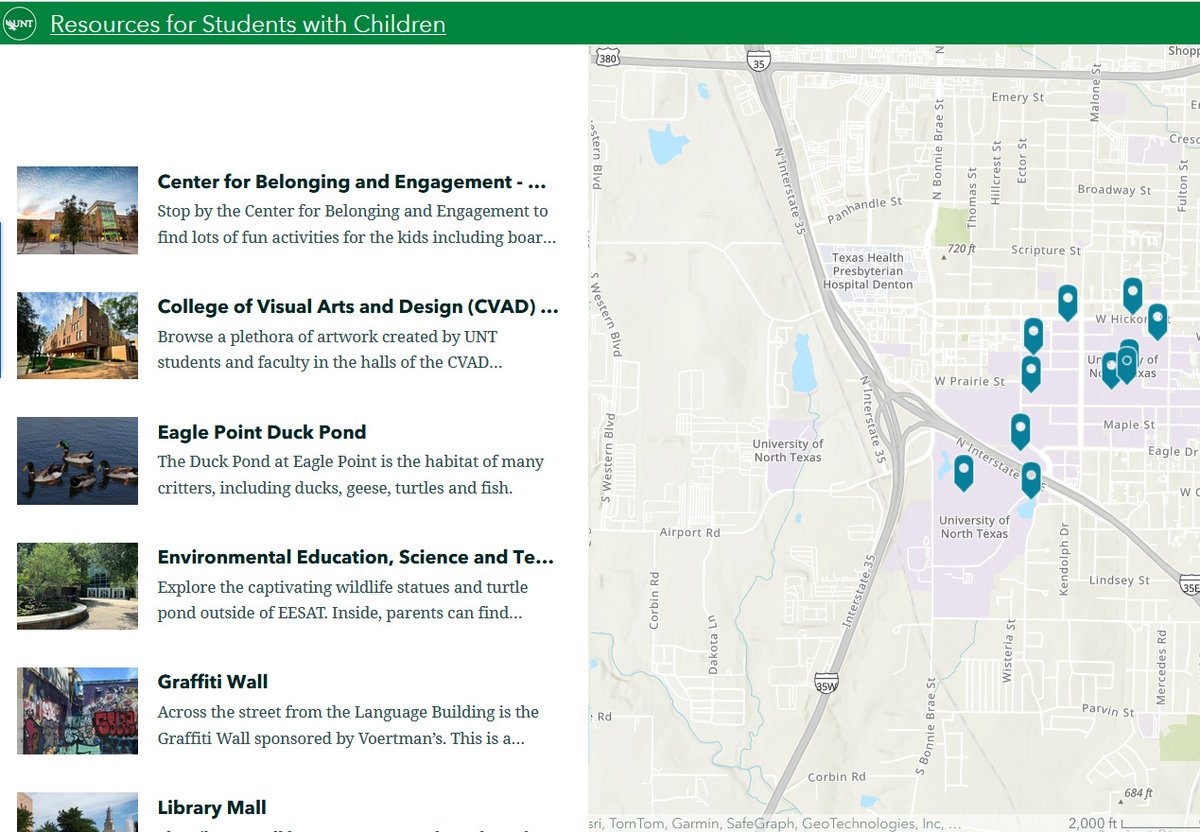Select the Library Mall title
1200x832 pixels.
click(212, 807)
